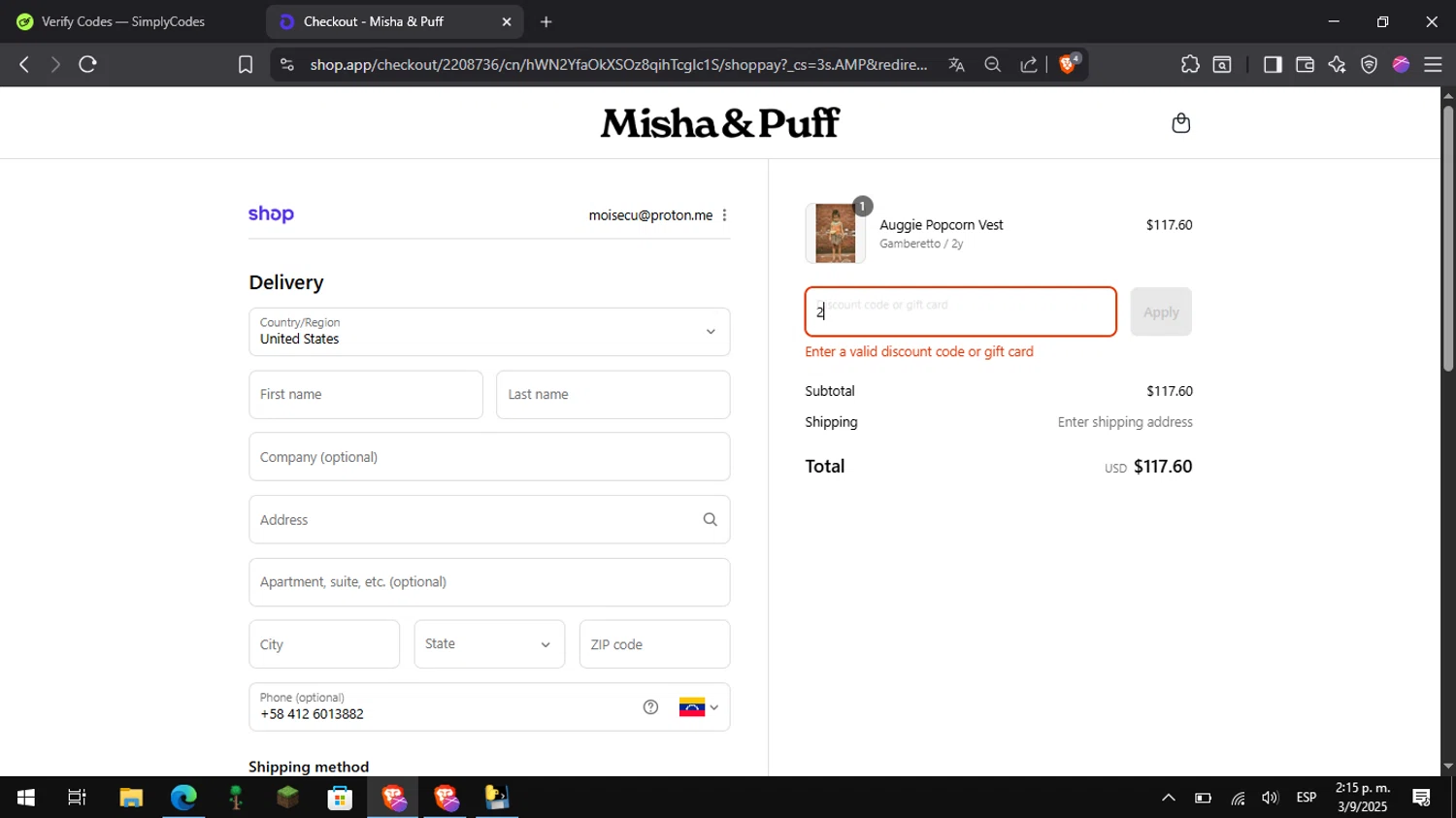This screenshot has height=818, width=1456.
Task: Open Brave VPN shield icon
Action: click(1369, 64)
